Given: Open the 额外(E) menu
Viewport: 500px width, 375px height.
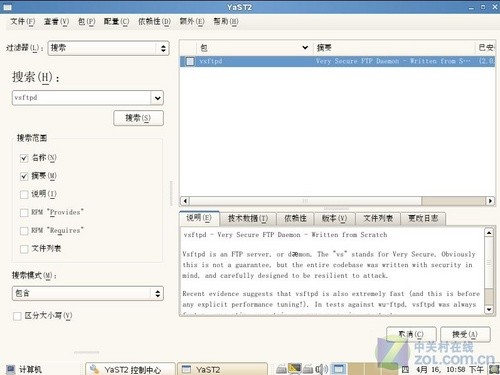Looking at the screenshot, I should [192, 22].
